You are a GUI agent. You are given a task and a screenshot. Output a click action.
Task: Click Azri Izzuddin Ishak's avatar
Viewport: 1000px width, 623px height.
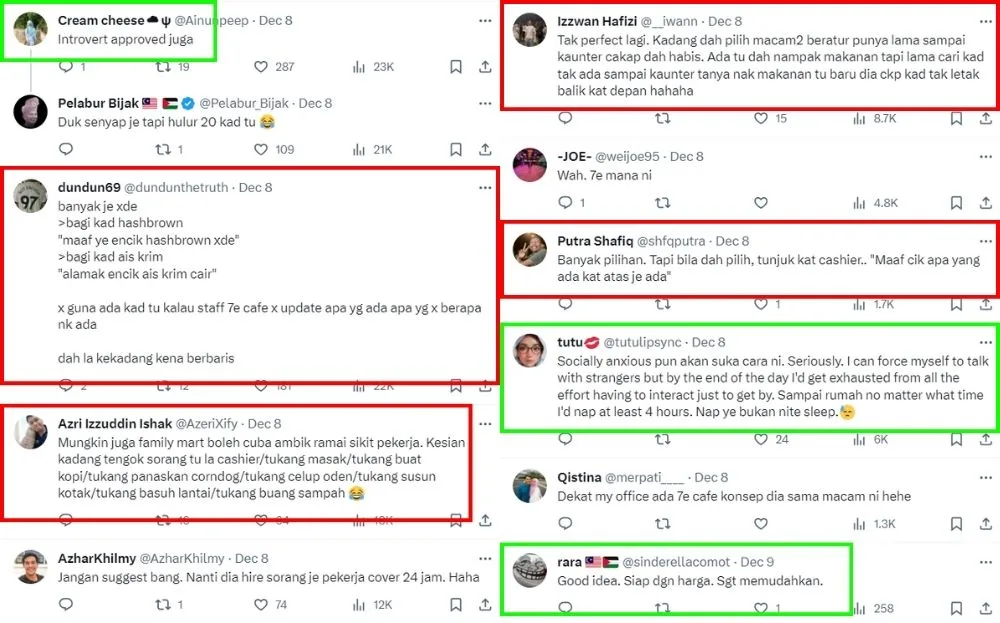(31, 433)
